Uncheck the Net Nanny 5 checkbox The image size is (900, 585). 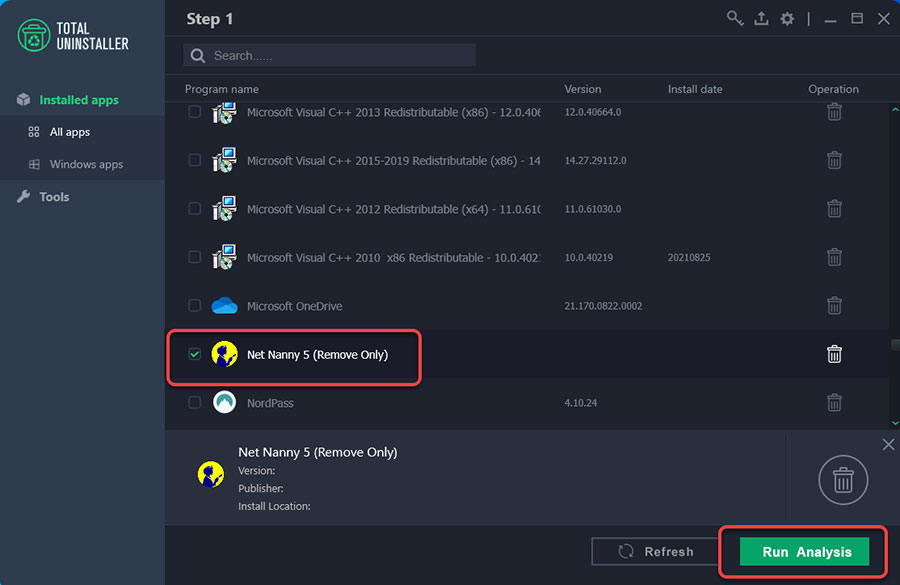(x=195, y=354)
